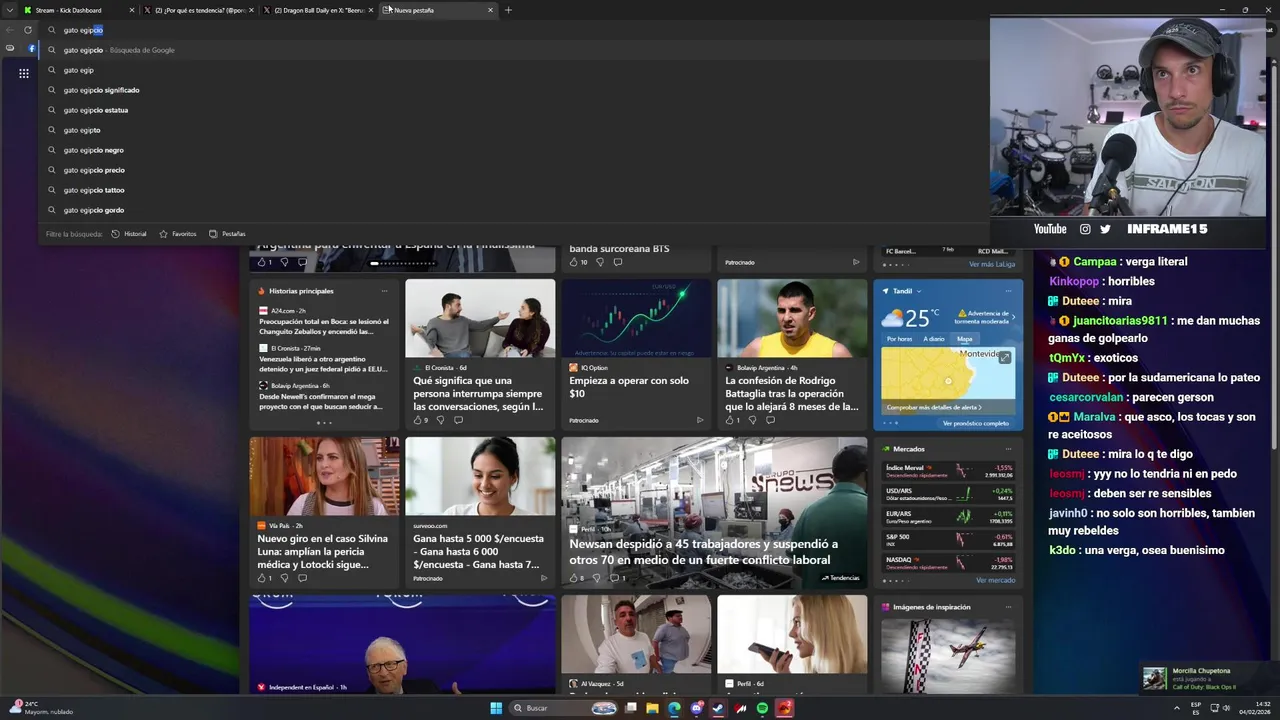The height and width of the screenshot is (720, 1280).
Task: Open Ver más LaLiga link
Action: (991, 264)
